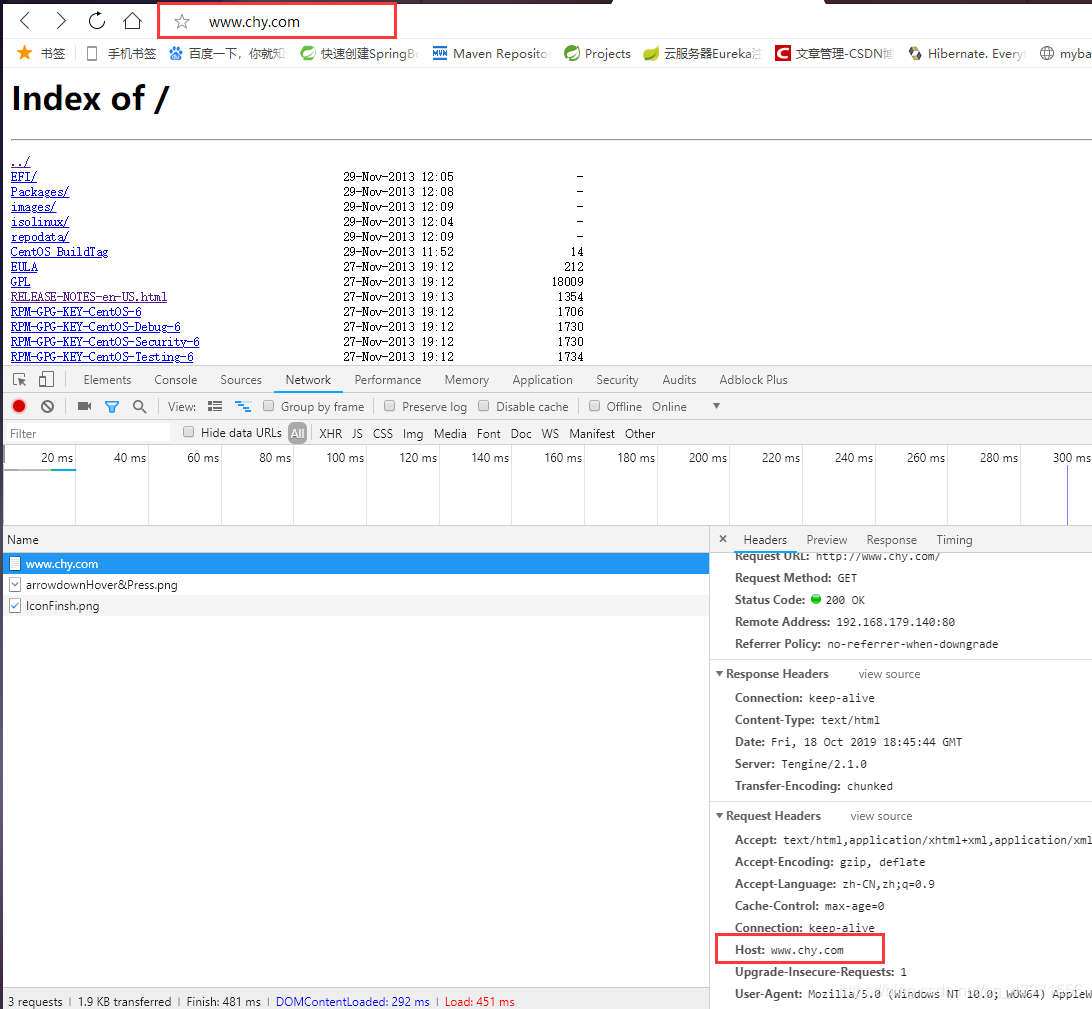Switch to the Memory tab
This screenshot has width=1092, height=1009.
[x=467, y=380]
